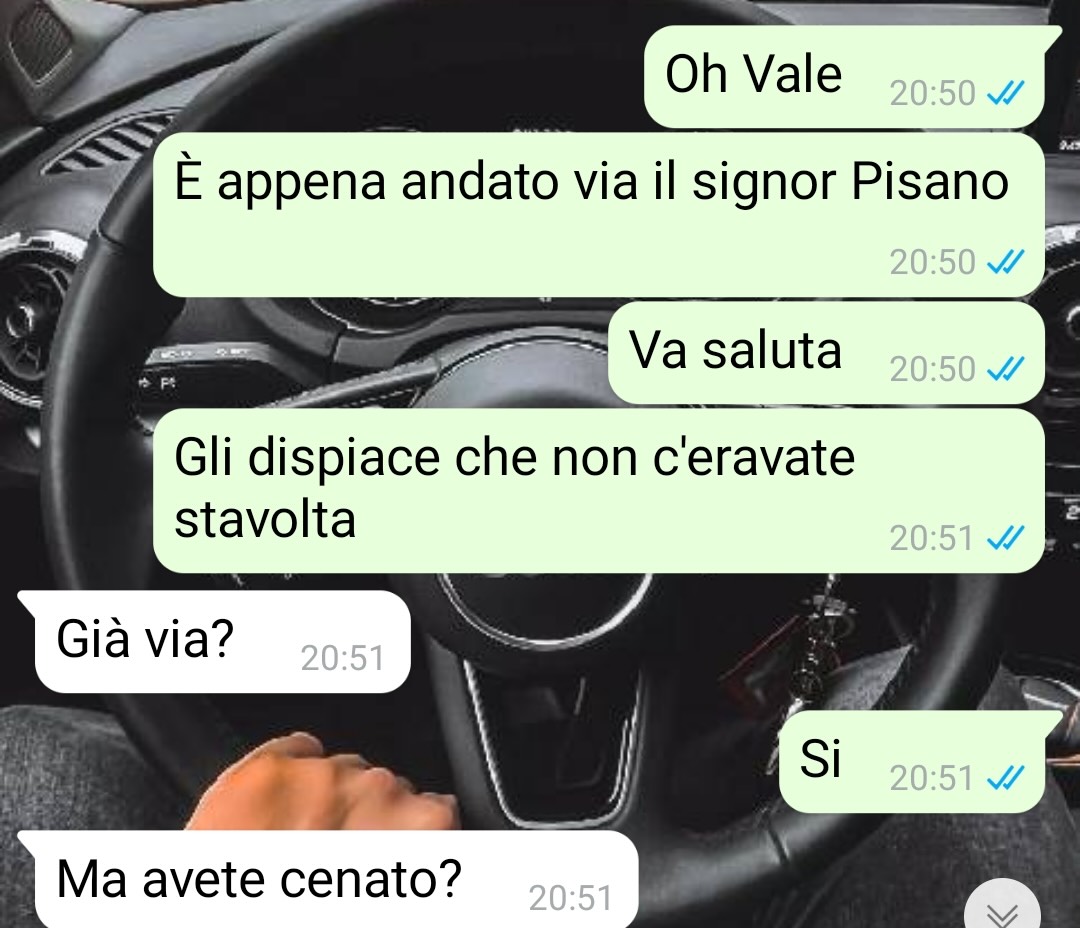The width and height of the screenshot is (1080, 928).
Task: Select the 'Va saluta' message bubble
Action: pos(826,353)
